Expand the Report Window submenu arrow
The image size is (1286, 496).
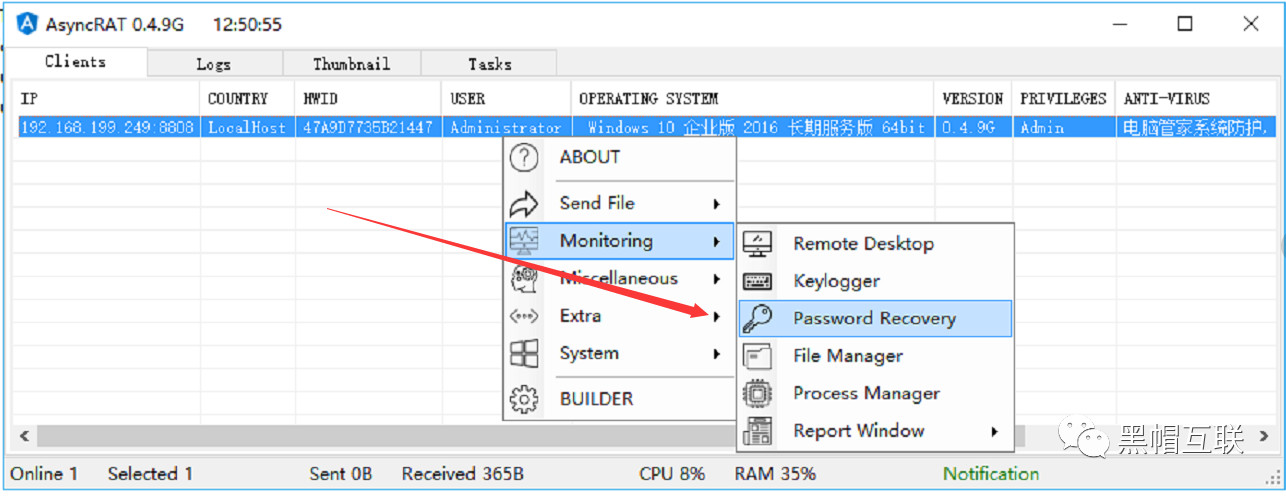click(995, 431)
